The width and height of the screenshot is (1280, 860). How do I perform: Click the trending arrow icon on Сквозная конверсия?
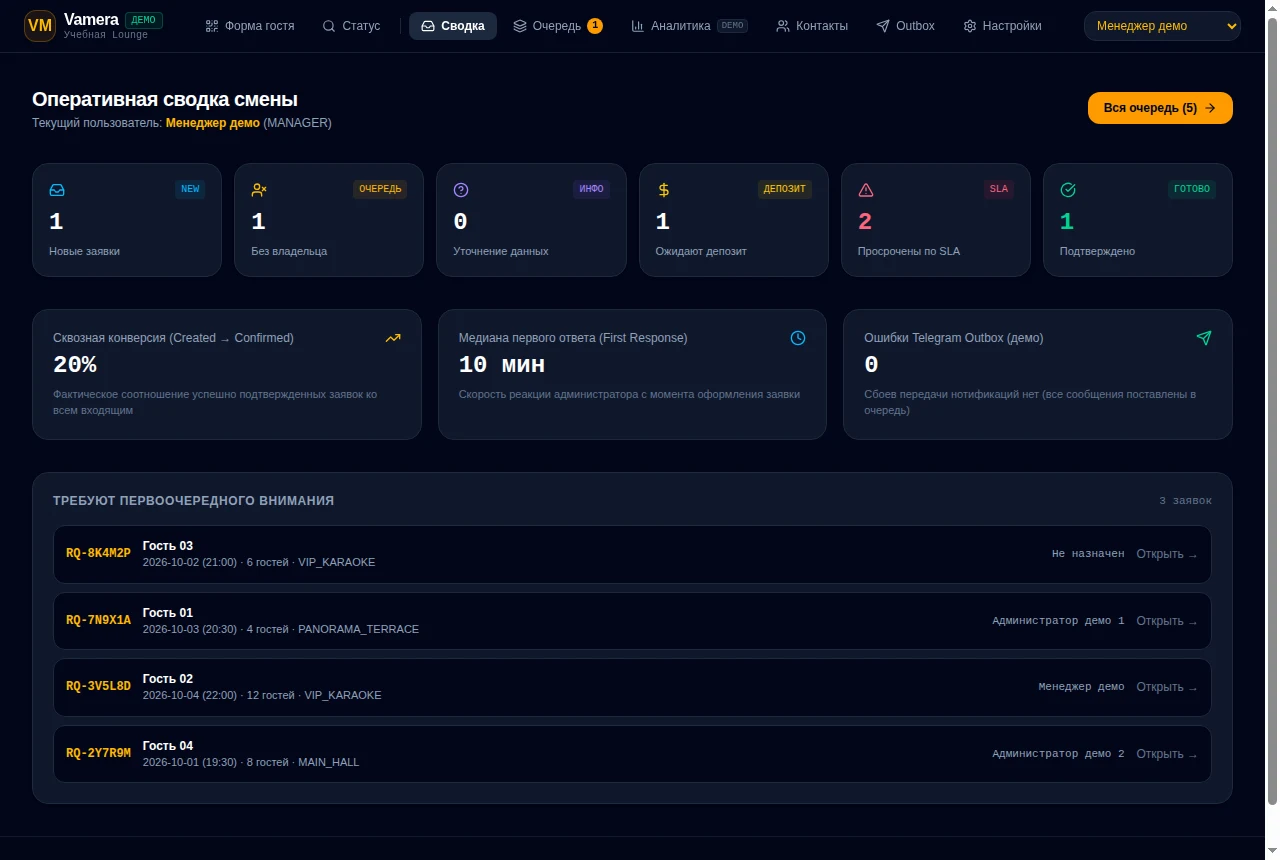point(393,338)
